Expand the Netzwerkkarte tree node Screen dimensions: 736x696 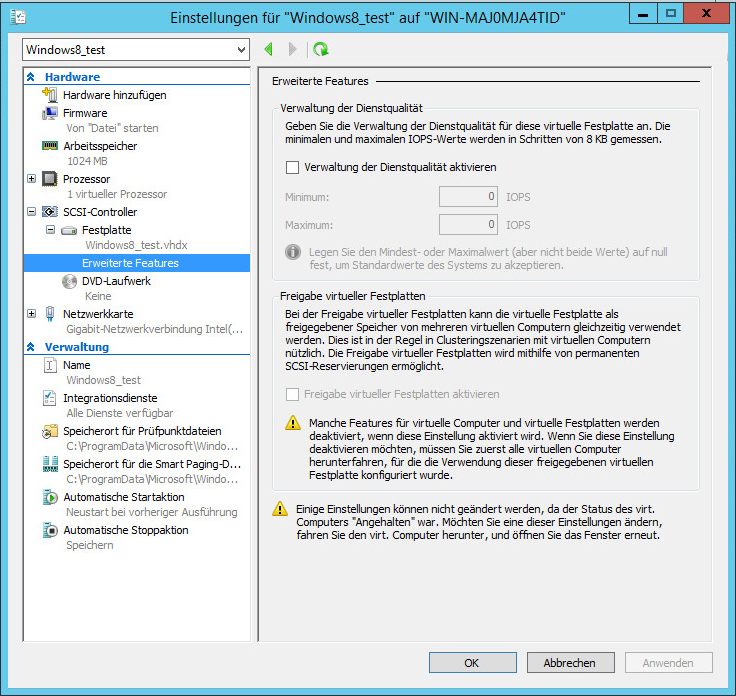point(32,314)
